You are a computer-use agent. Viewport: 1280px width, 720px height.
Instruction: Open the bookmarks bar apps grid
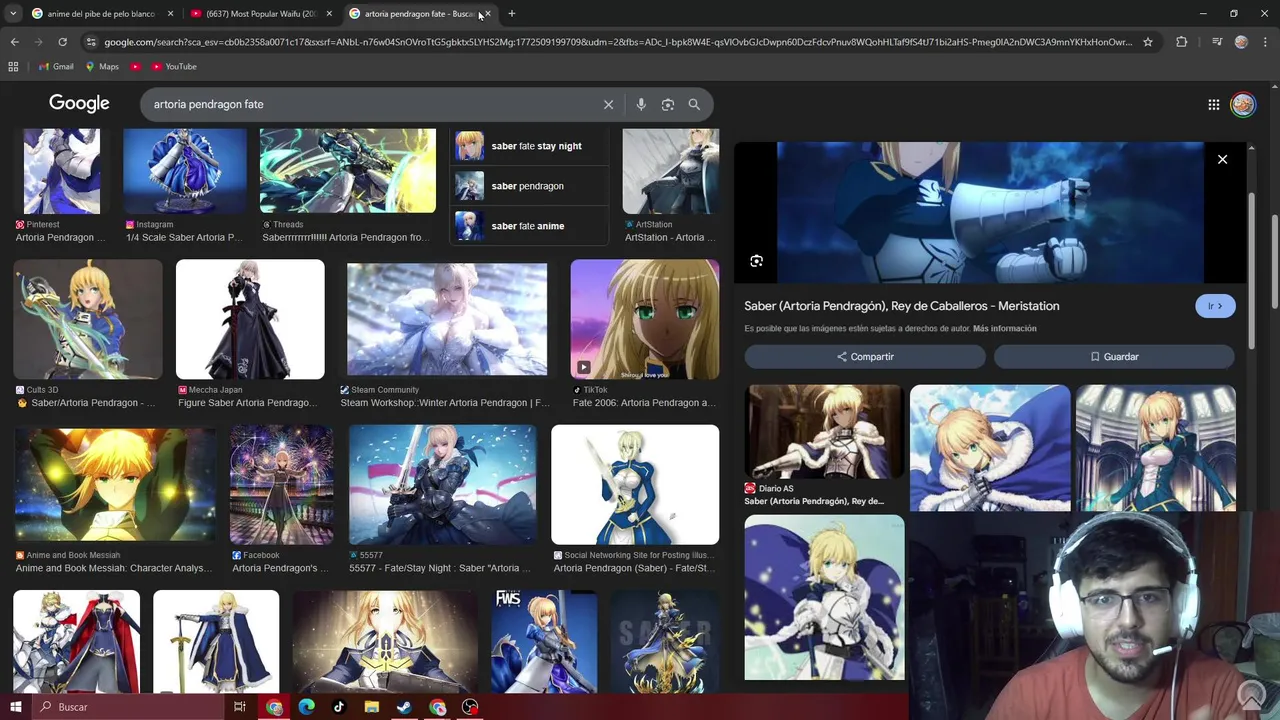pyautogui.click(x=13, y=66)
